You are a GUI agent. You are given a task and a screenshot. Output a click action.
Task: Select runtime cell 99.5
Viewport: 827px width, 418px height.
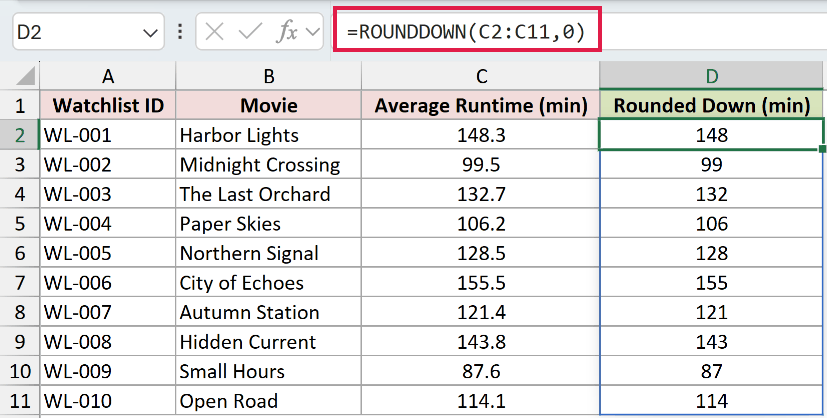481,164
